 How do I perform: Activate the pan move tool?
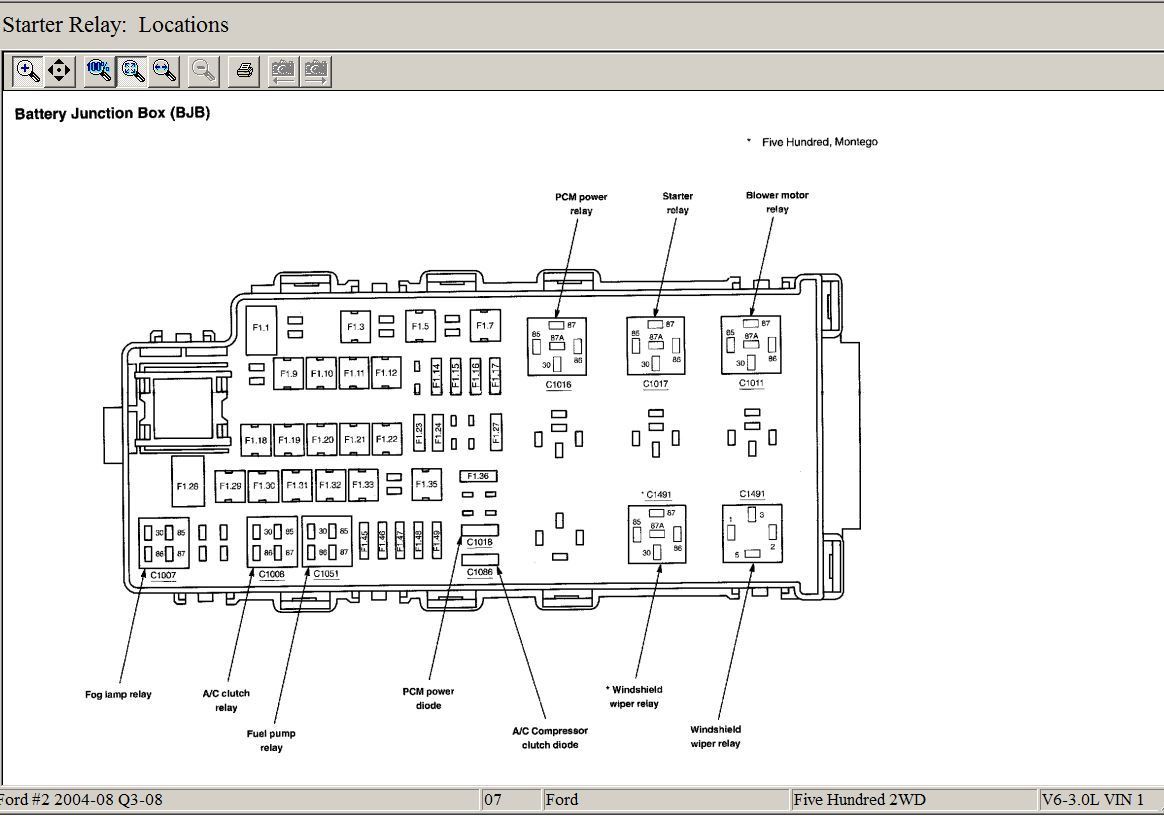[60, 70]
